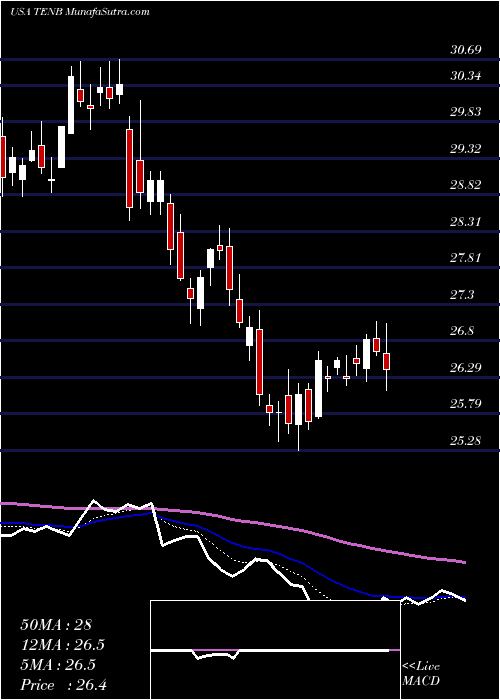Image resolution: width=500 pixels, height=700 pixels.
Task: Click the 29.32 price level label
Action: pyautogui.click(x=466, y=148)
